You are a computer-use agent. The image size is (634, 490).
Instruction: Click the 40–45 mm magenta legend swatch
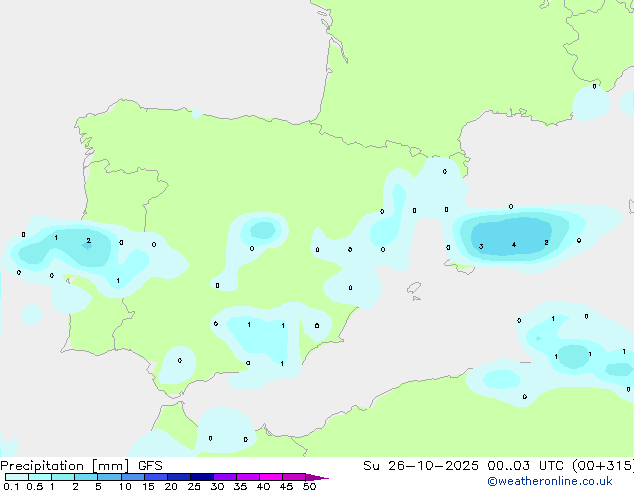click(271, 477)
